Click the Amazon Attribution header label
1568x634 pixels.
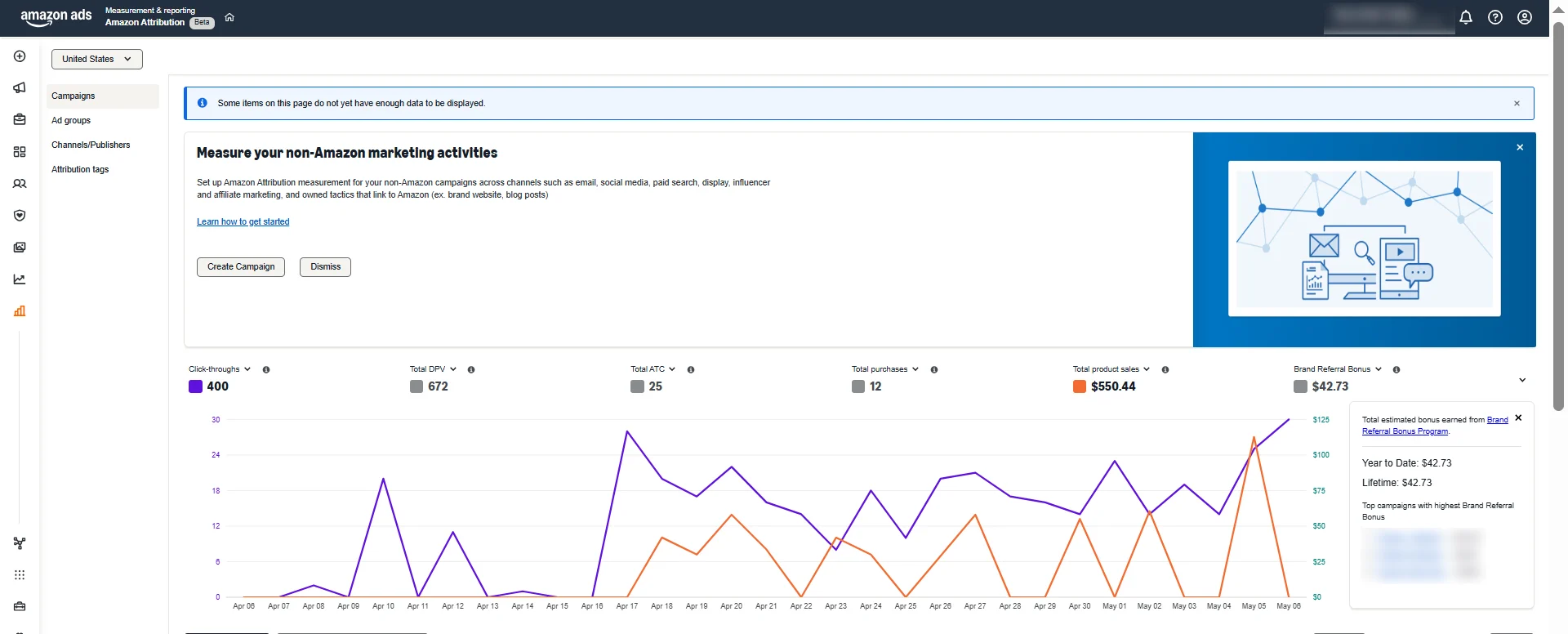click(145, 23)
